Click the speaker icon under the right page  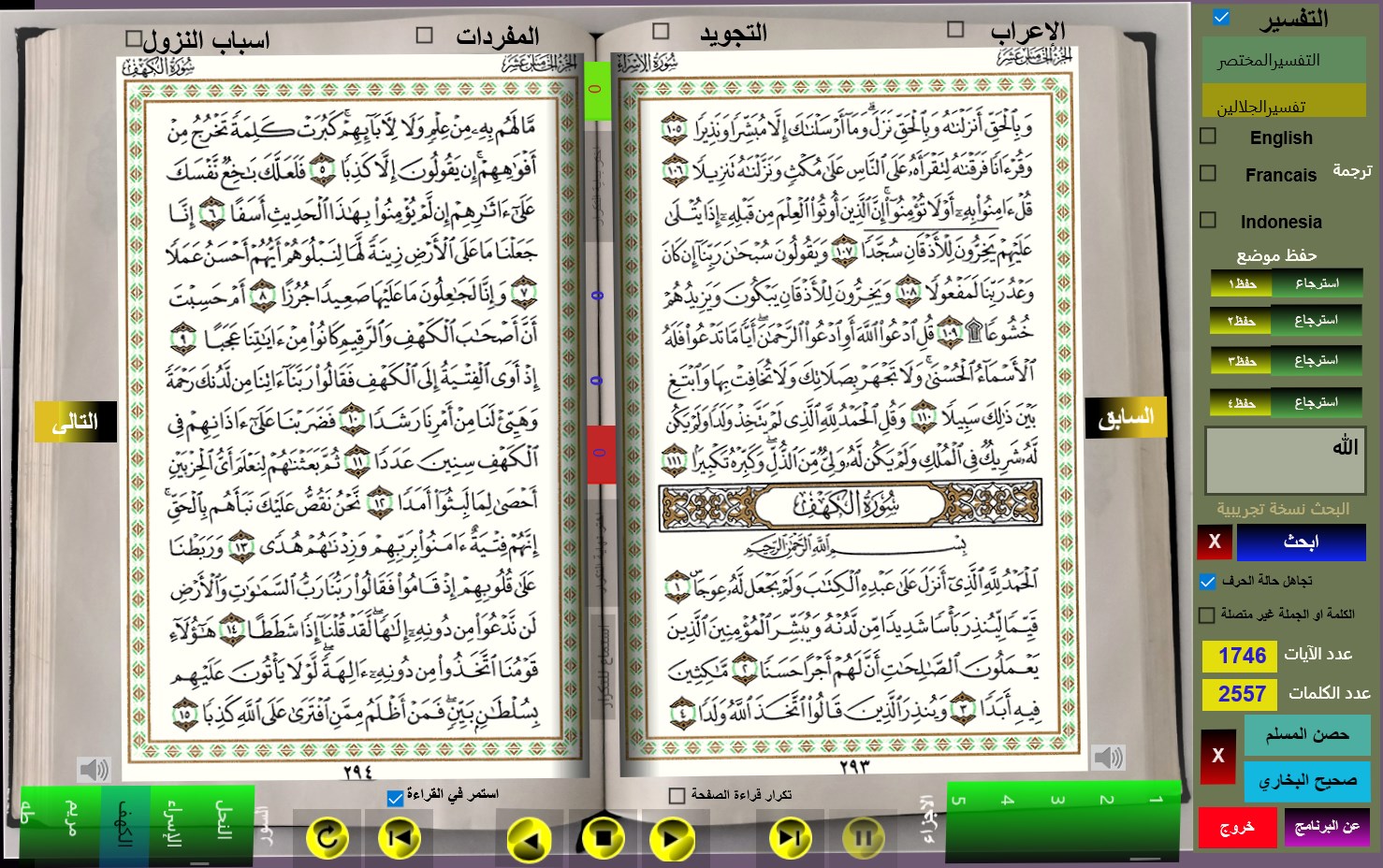coord(1108,757)
